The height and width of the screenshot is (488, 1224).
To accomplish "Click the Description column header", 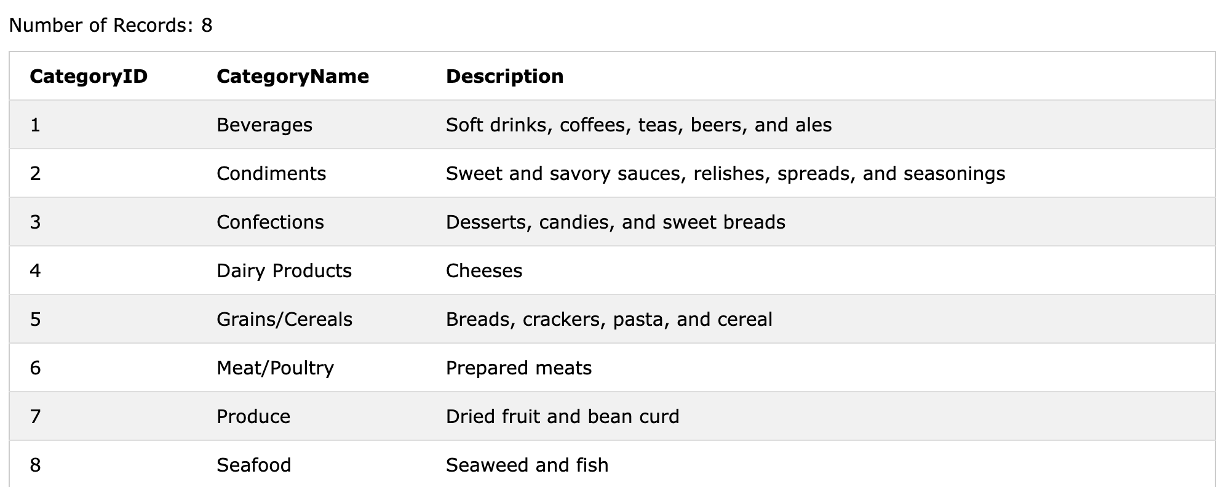I will tap(504, 77).
